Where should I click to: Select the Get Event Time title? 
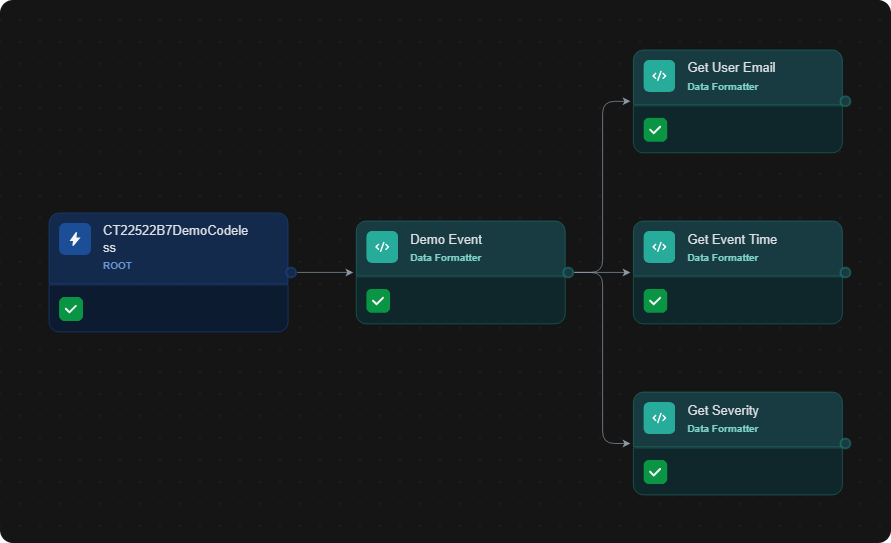coord(732,239)
